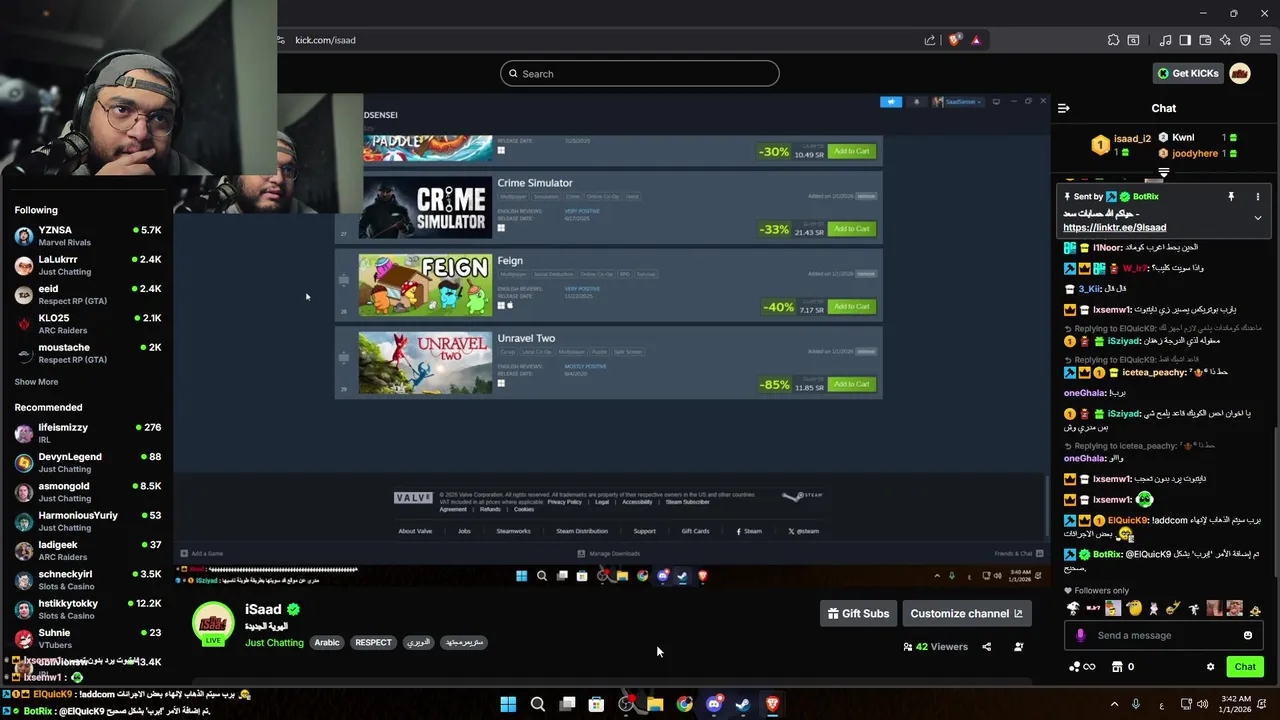Click the Get KICKs button
This screenshot has height=720, width=1280.
(x=1188, y=73)
